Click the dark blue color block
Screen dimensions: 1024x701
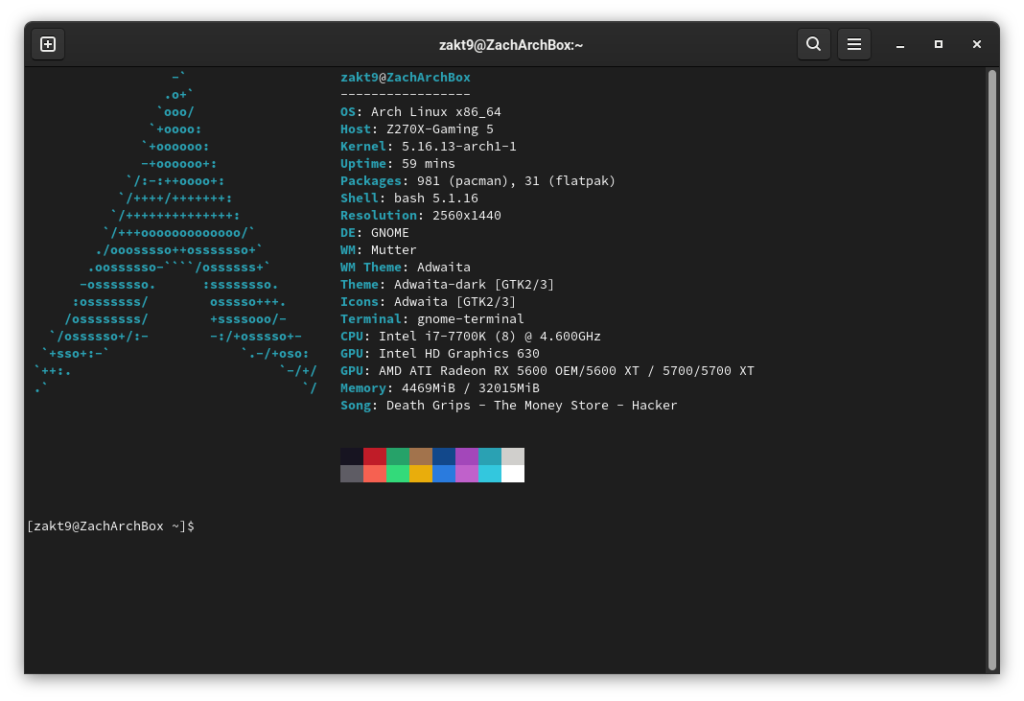[443, 456]
